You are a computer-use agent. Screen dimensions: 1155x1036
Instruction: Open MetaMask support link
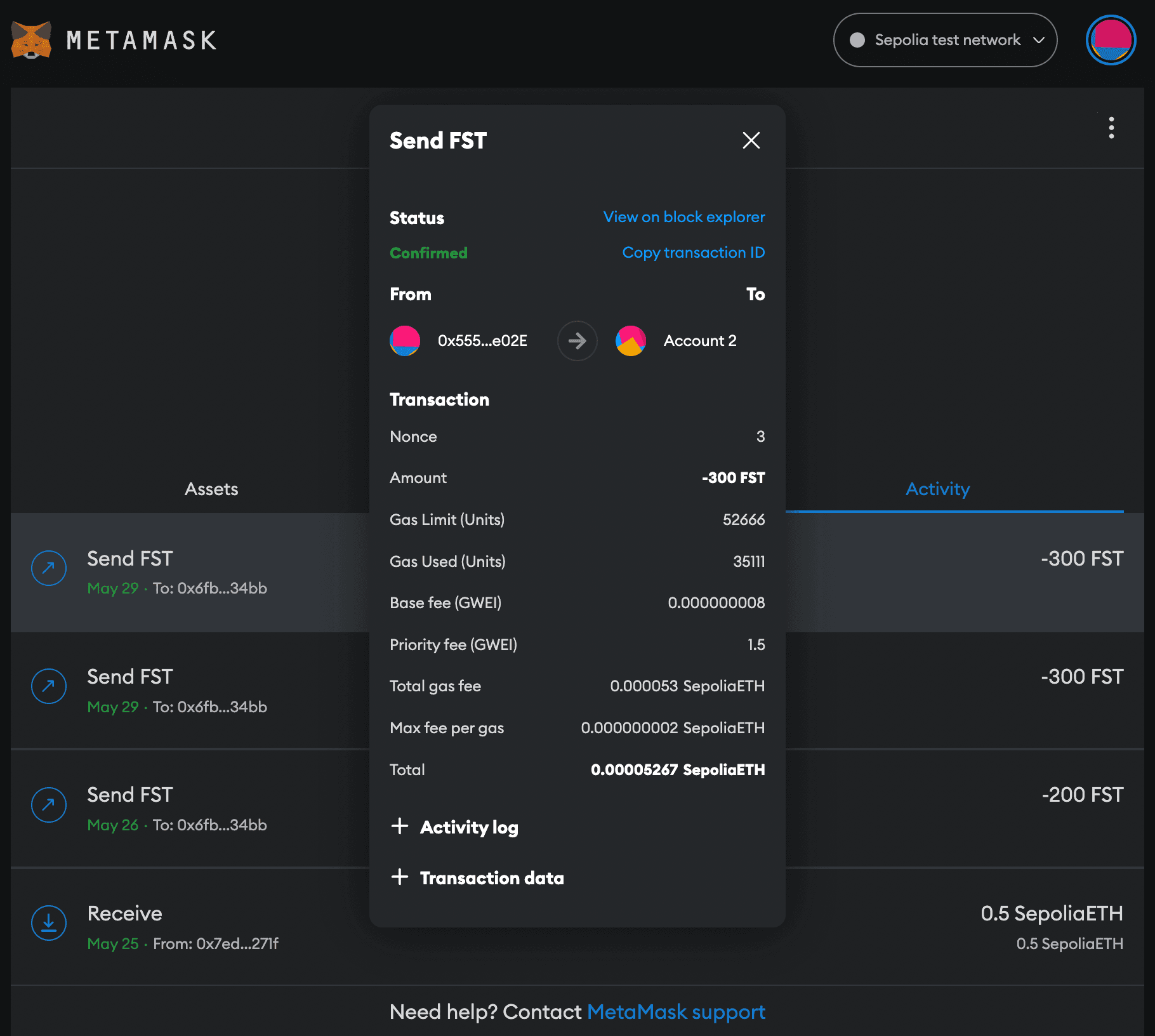(x=676, y=1012)
